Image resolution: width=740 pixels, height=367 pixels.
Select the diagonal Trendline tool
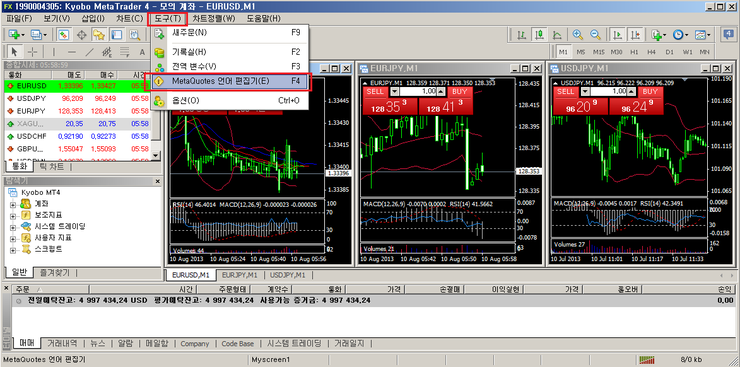point(89,52)
